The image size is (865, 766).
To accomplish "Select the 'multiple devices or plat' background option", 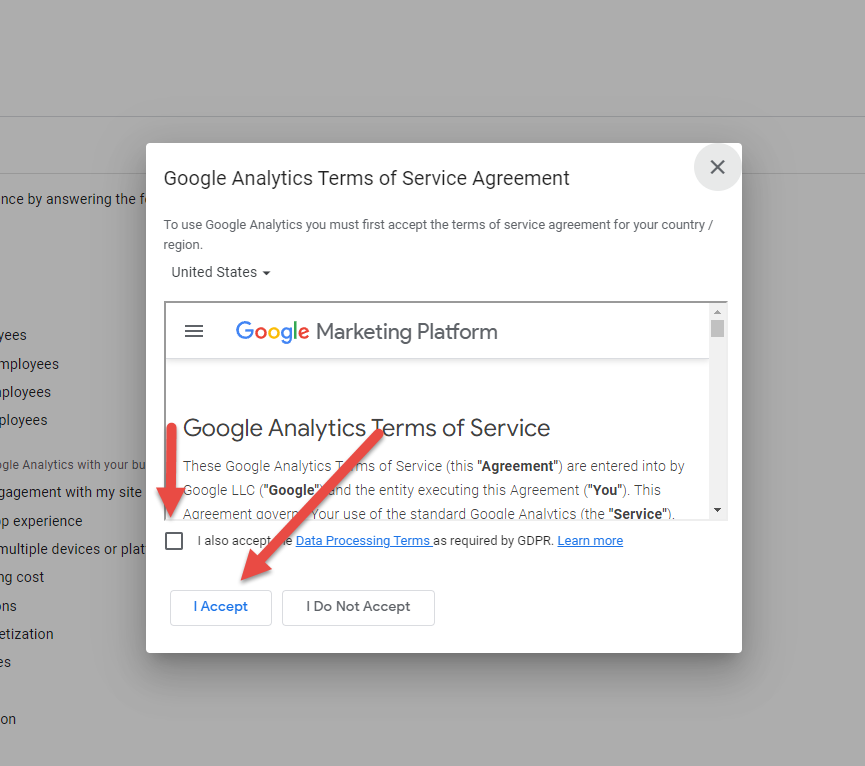I will point(72,549).
